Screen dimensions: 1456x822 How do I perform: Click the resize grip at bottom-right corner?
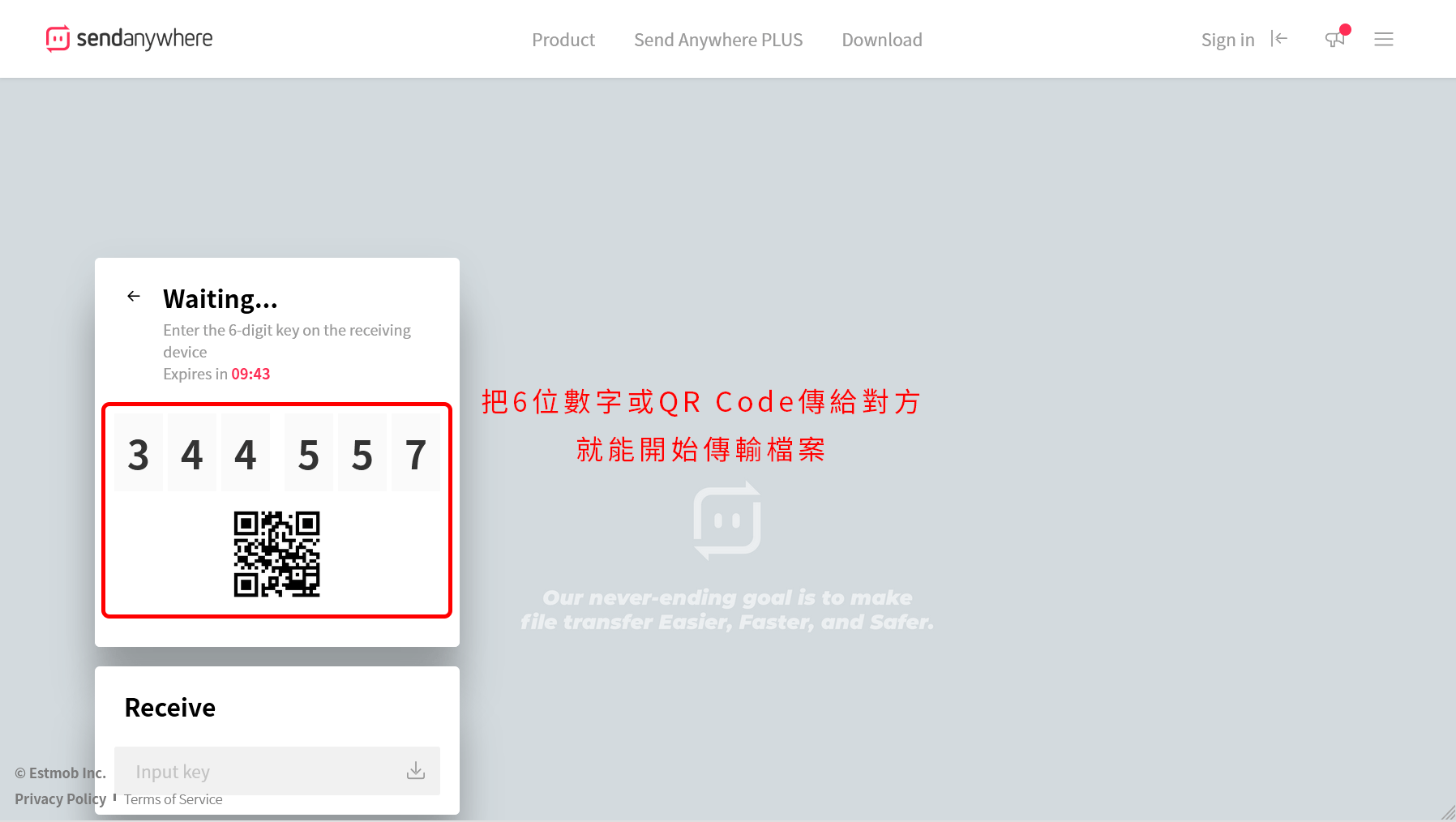(x=1448, y=813)
